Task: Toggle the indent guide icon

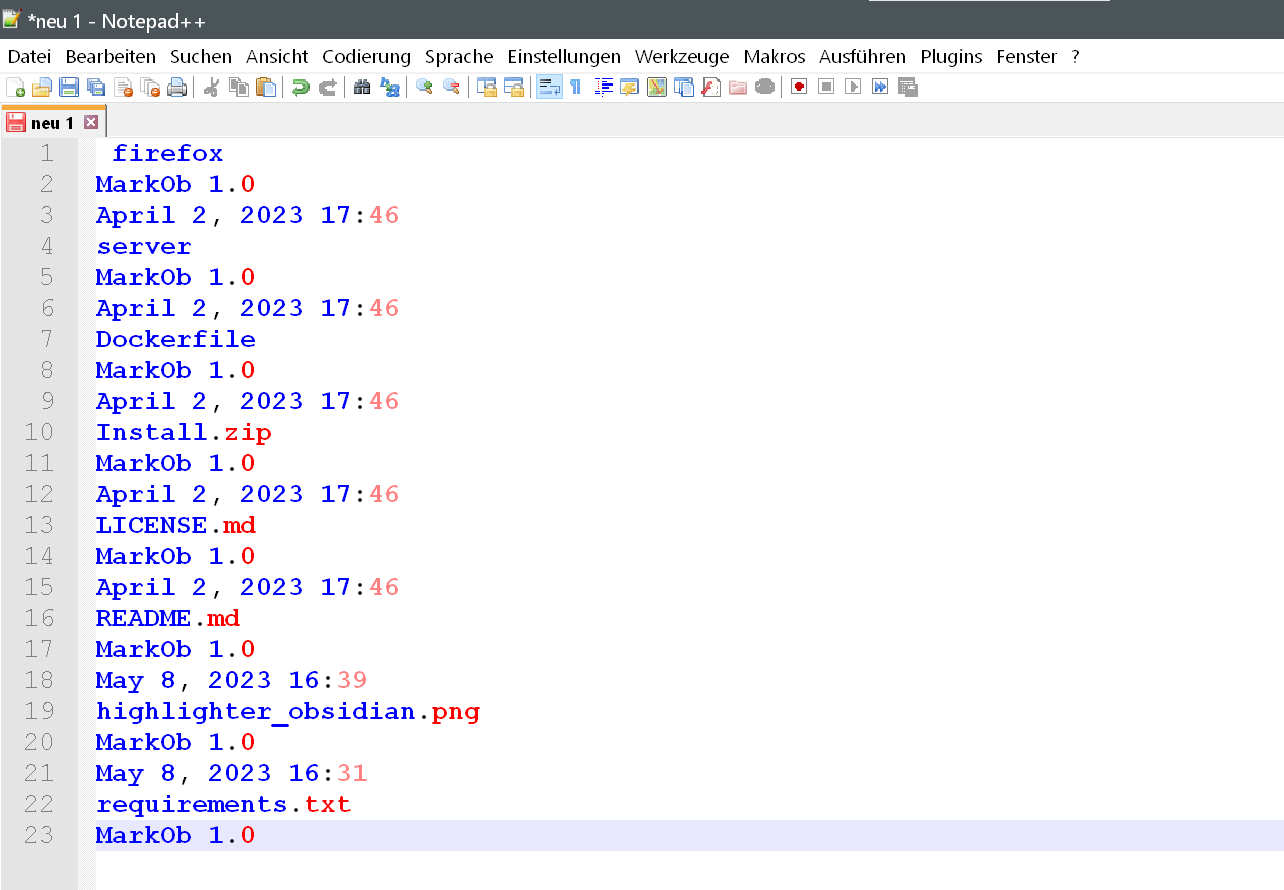Action: pos(603,87)
